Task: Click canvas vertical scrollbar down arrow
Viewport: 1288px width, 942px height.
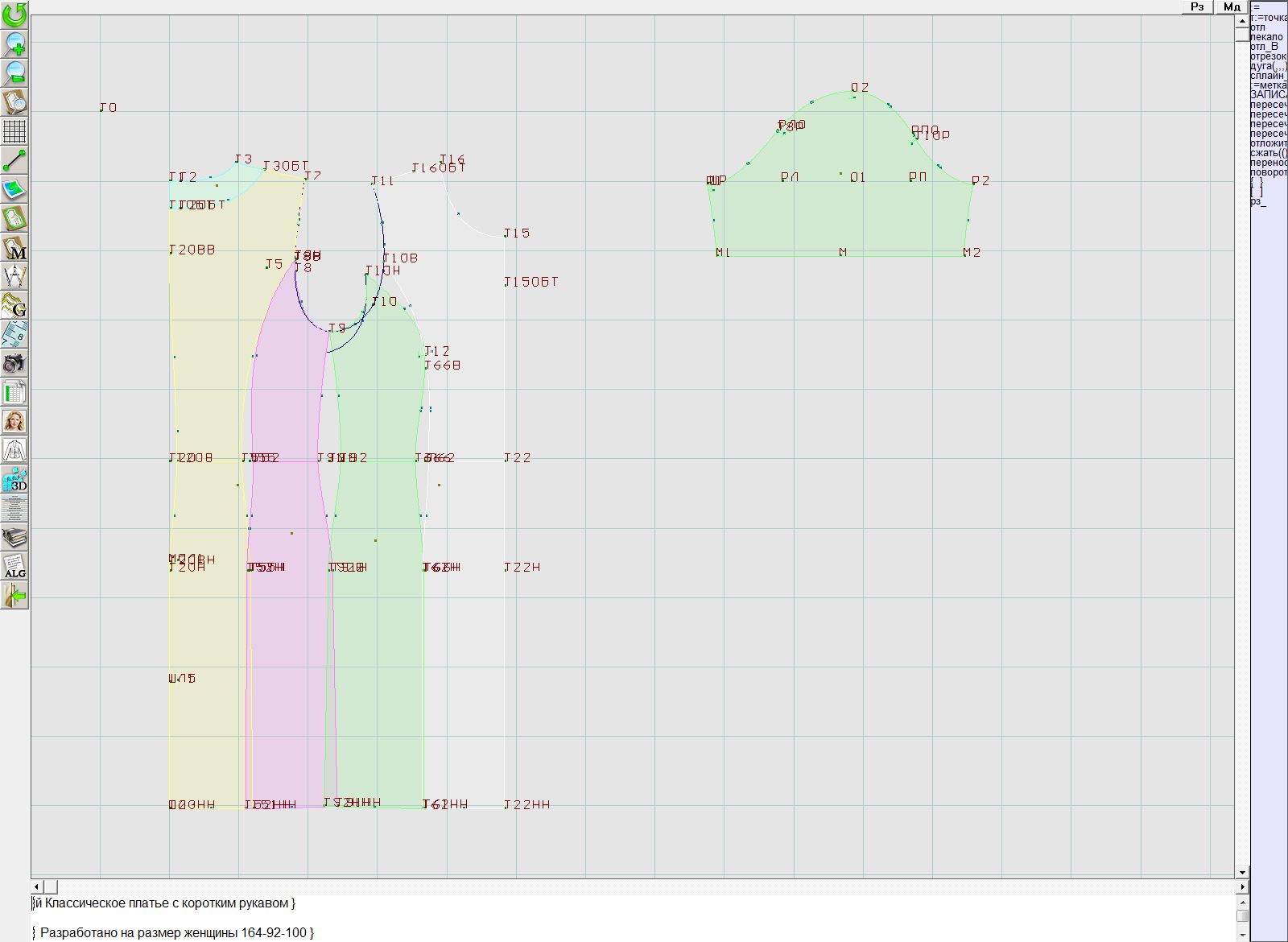Action: 1242,872
